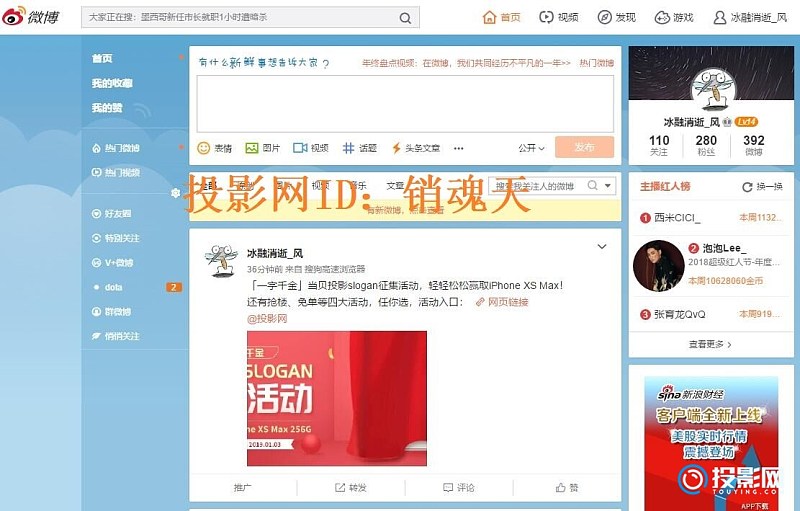Open 张育龙QvQ ranking entry

click(x=680, y=314)
